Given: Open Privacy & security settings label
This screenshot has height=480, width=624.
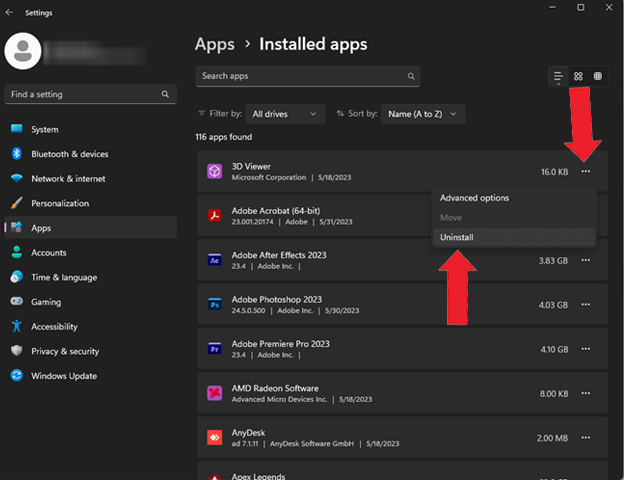Looking at the screenshot, I should pos(65,351).
